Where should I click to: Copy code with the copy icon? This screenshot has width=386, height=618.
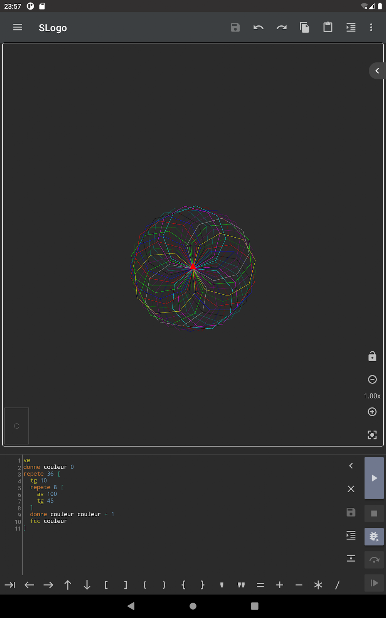point(304,27)
